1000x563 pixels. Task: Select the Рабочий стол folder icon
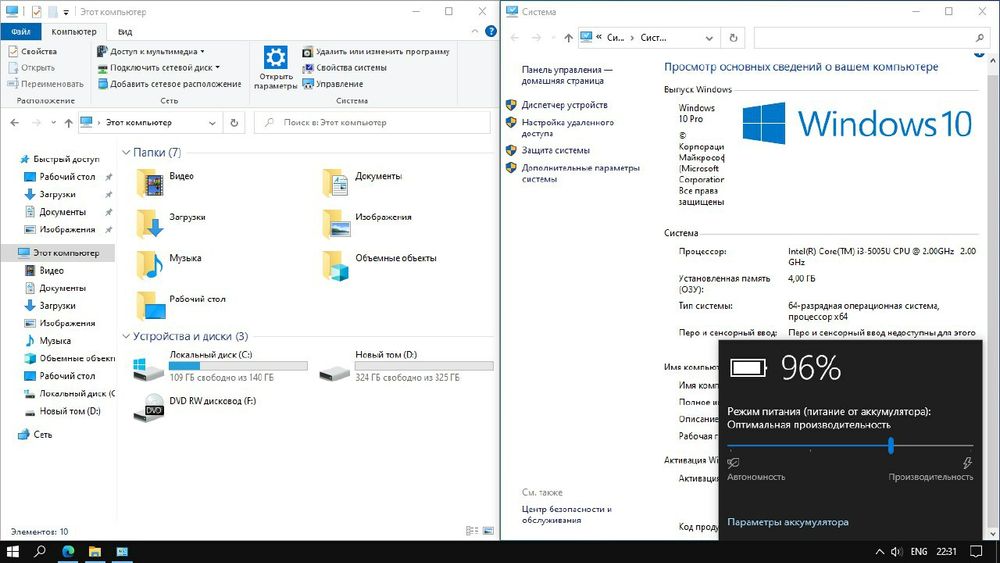pyautogui.click(x=151, y=305)
